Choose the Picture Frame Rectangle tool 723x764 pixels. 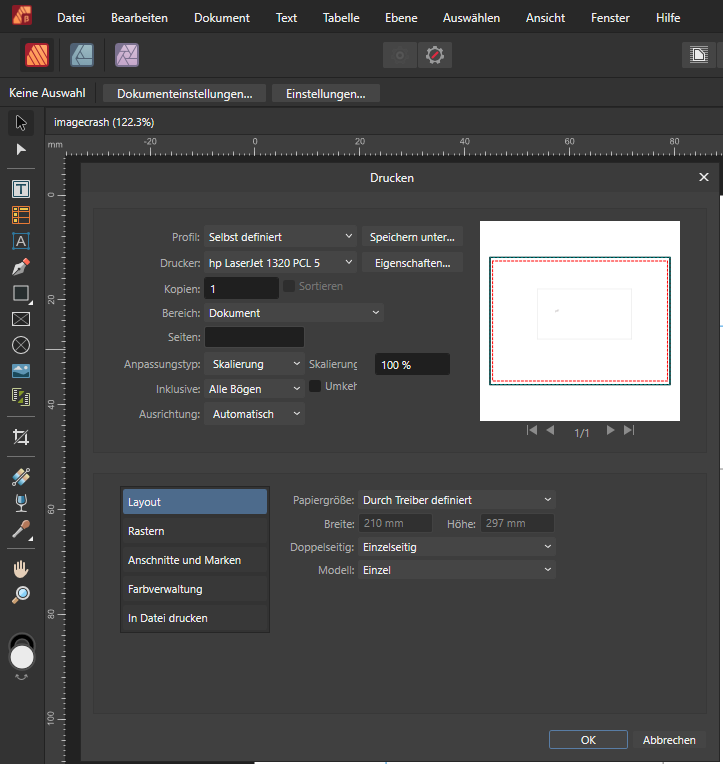(21, 319)
